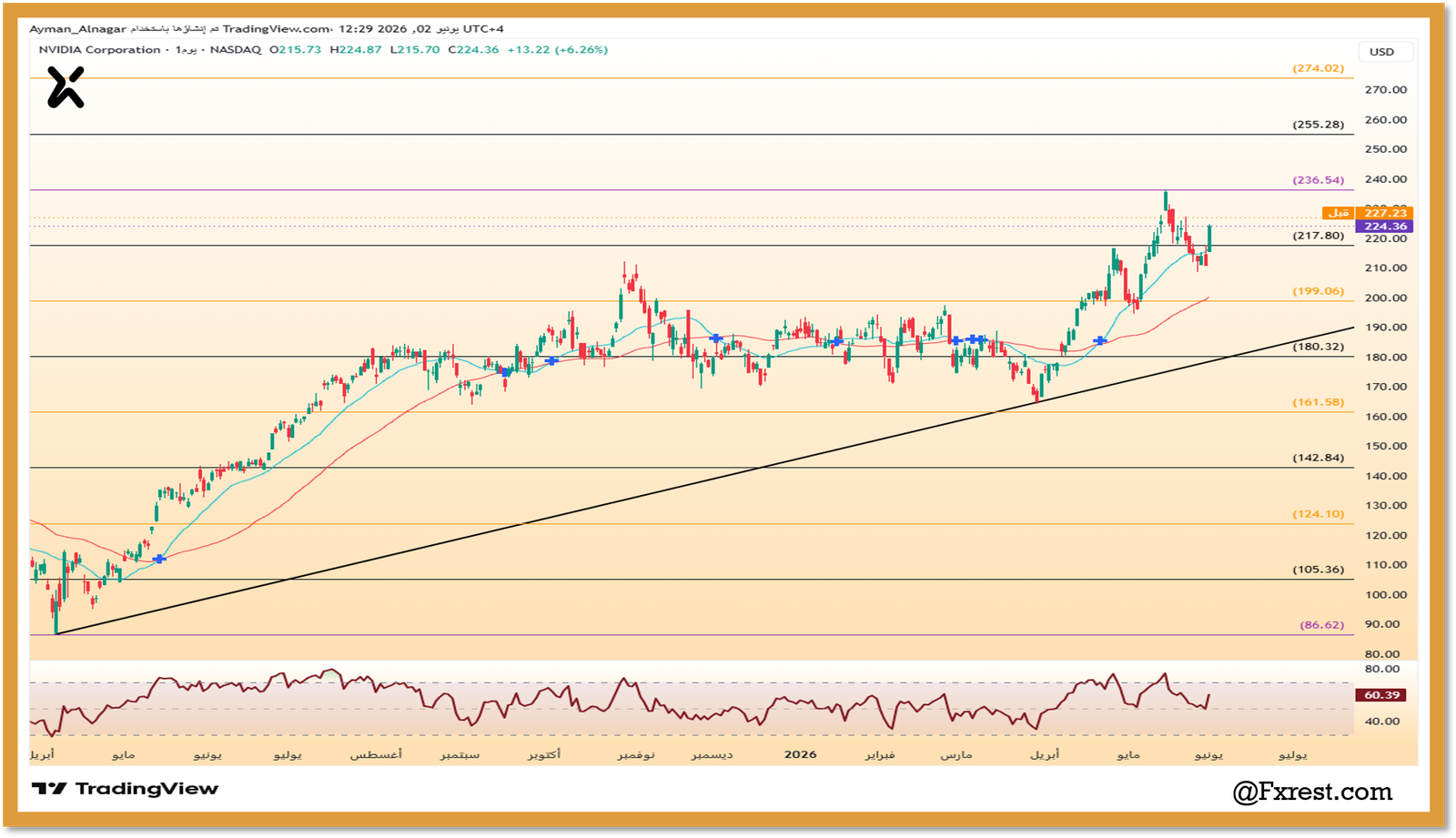Click the NVIDIA Corporation symbol title
Image resolution: width=1456 pixels, height=838 pixels.
pos(100,50)
